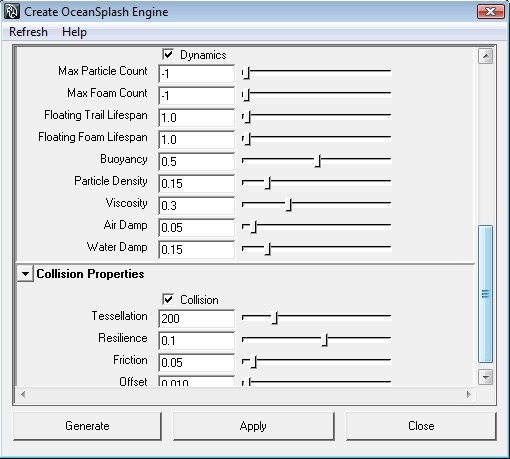Image resolution: width=510 pixels, height=459 pixels.
Task: Toggle the Collision checkbox
Action: 168,299
